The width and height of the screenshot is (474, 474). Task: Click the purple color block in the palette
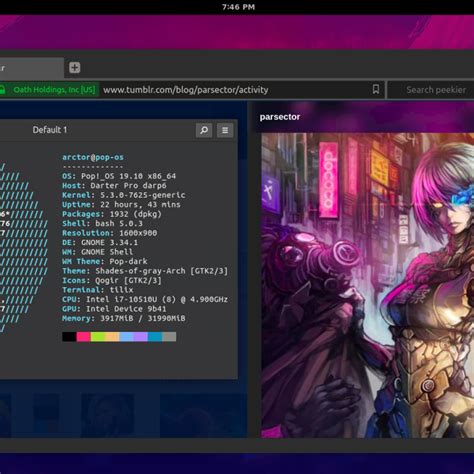pyautogui.click(x=141, y=337)
